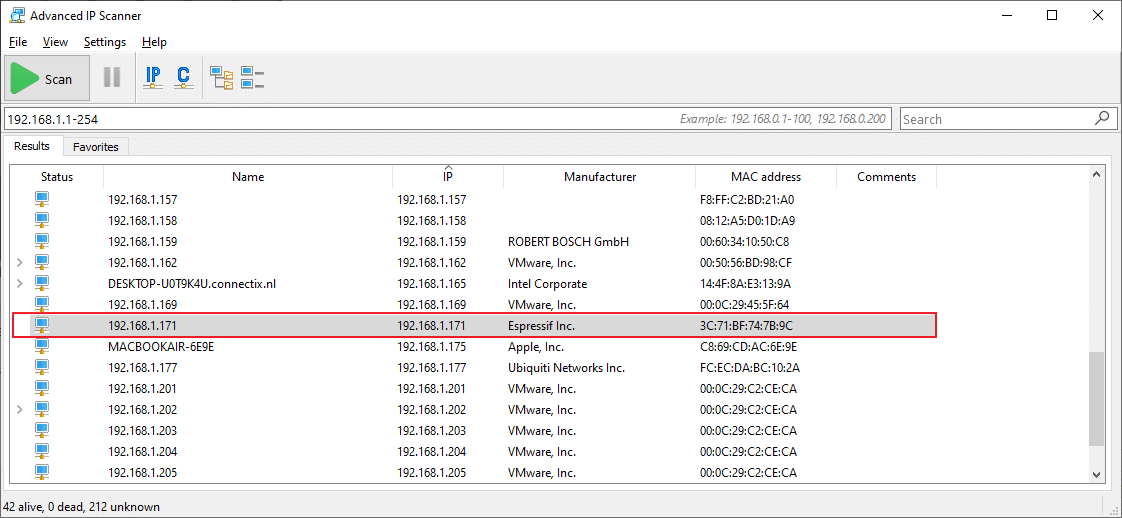This screenshot has height=518, width=1122.
Task: Expand the 192.168.1.162 row
Action: [x=19, y=263]
